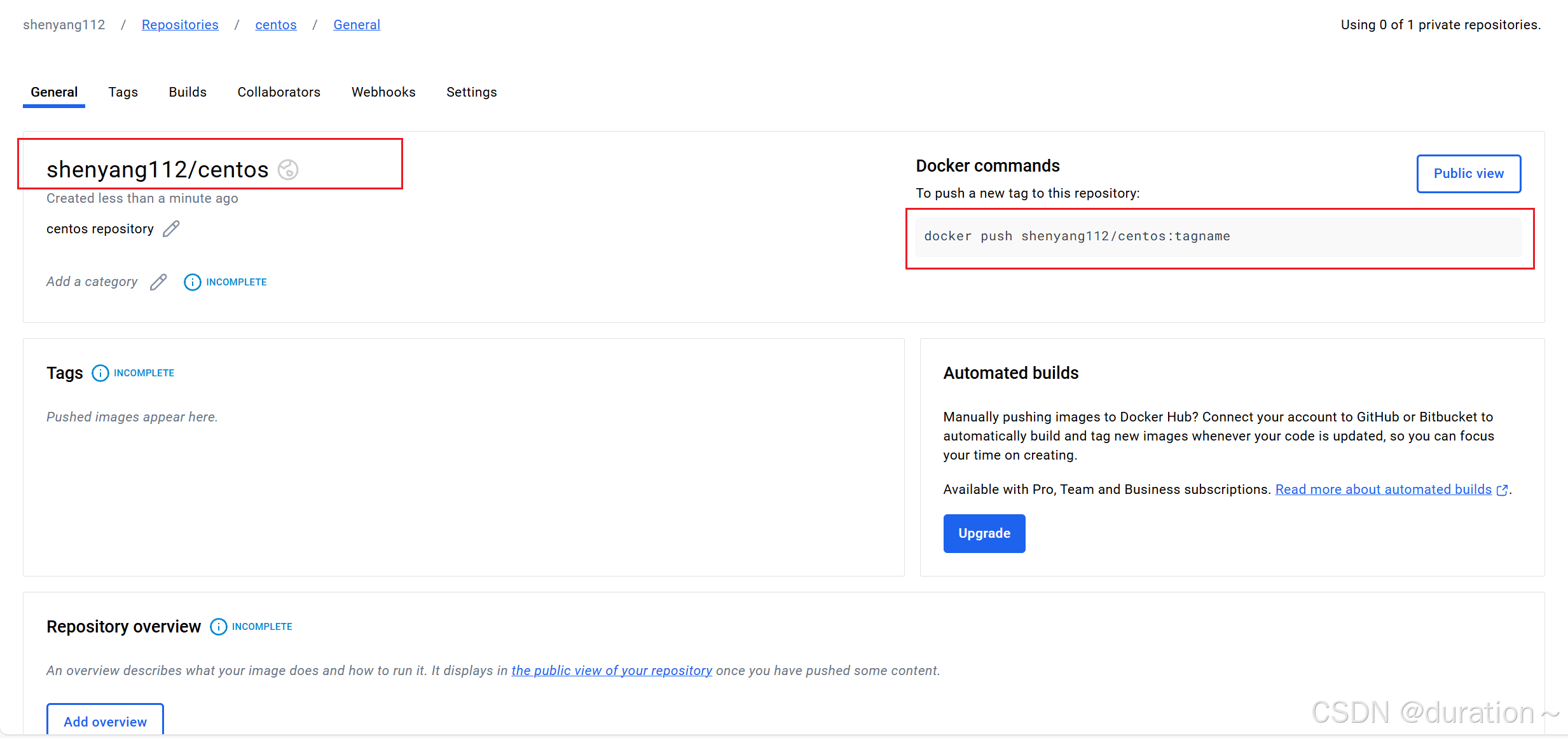Click the pencil icon next to Add a category
This screenshot has width=1568, height=738.
point(158,282)
